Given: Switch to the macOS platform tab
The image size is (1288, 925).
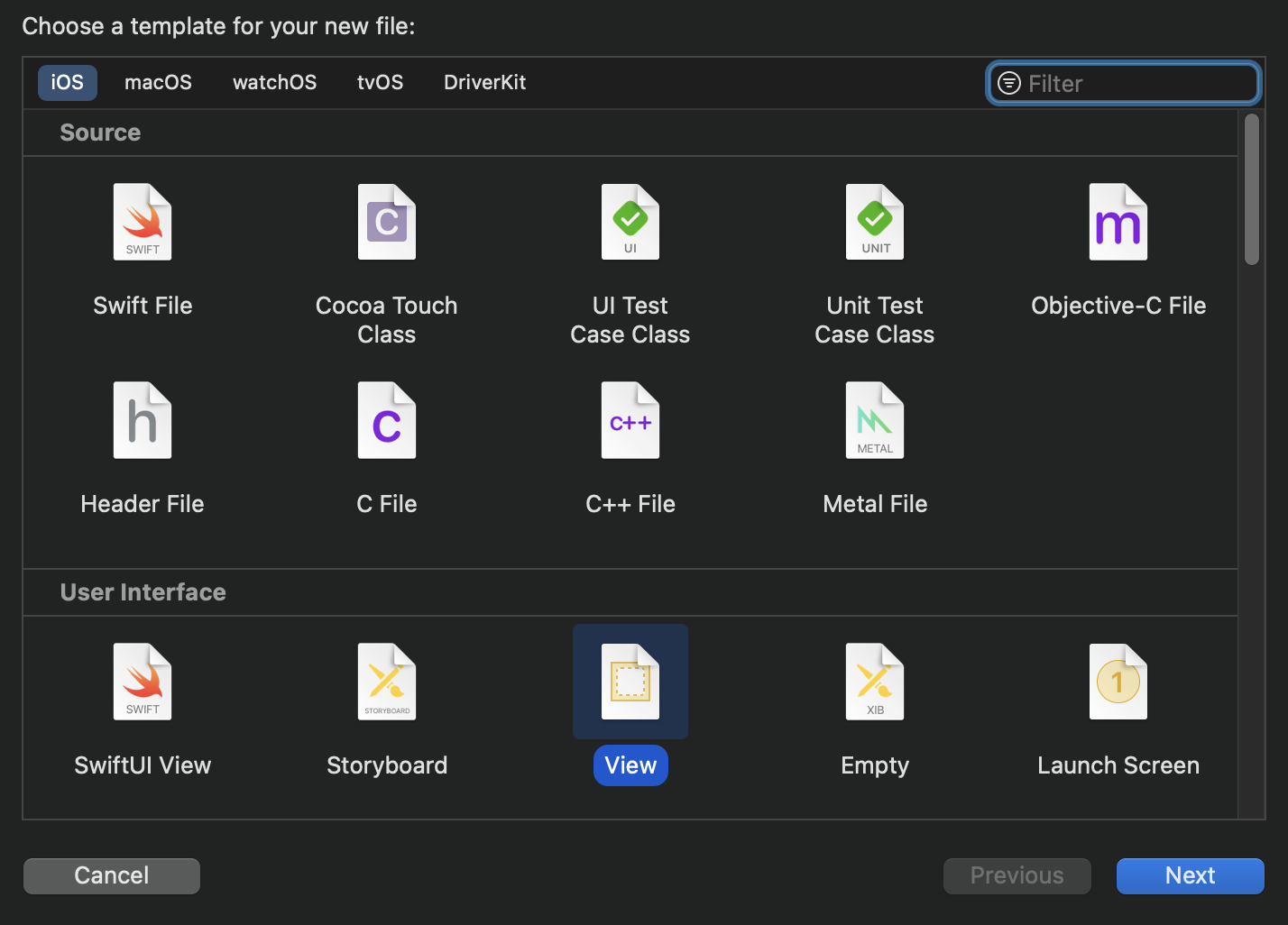Looking at the screenshot, I should [158, 82].
